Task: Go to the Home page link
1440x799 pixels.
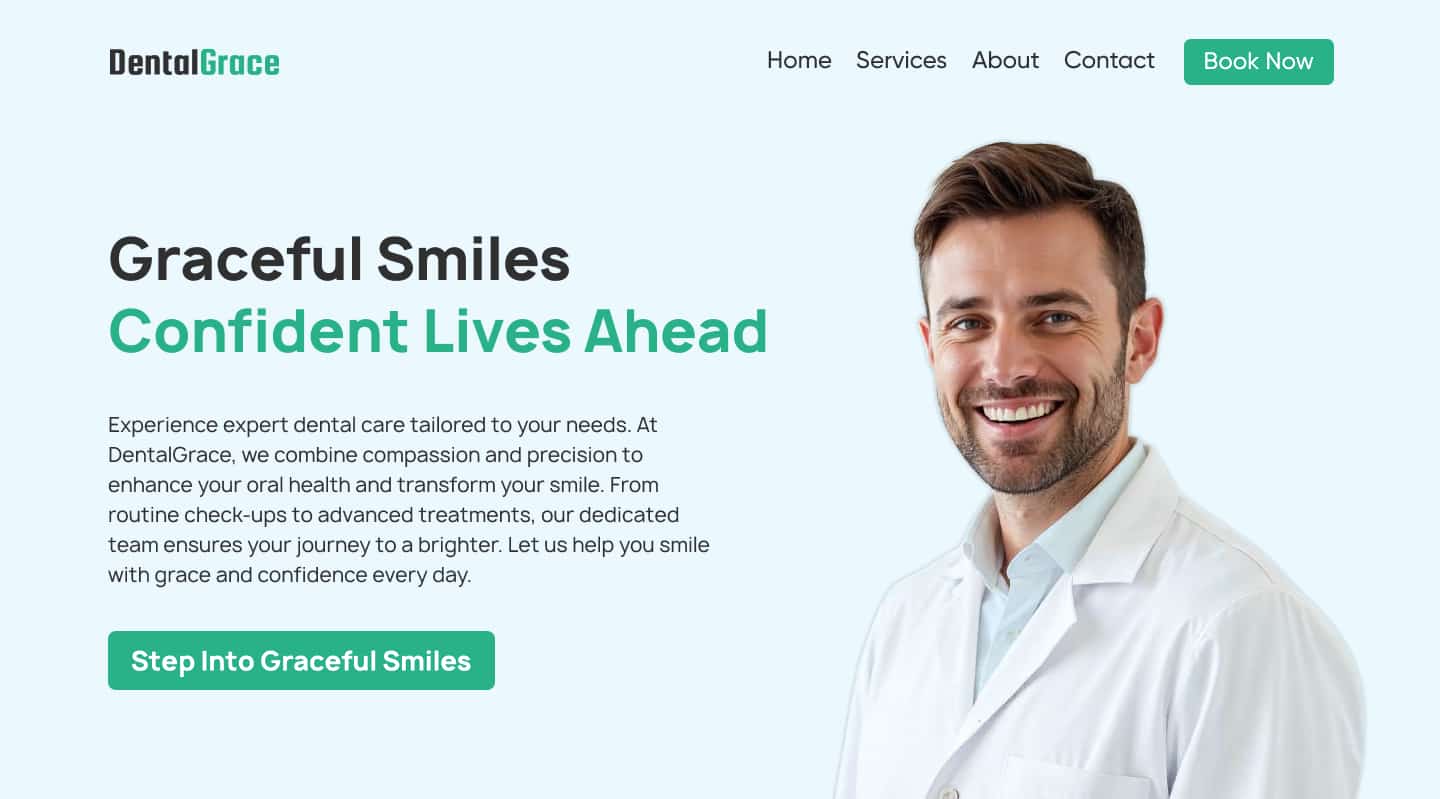Action: [799, 60]
